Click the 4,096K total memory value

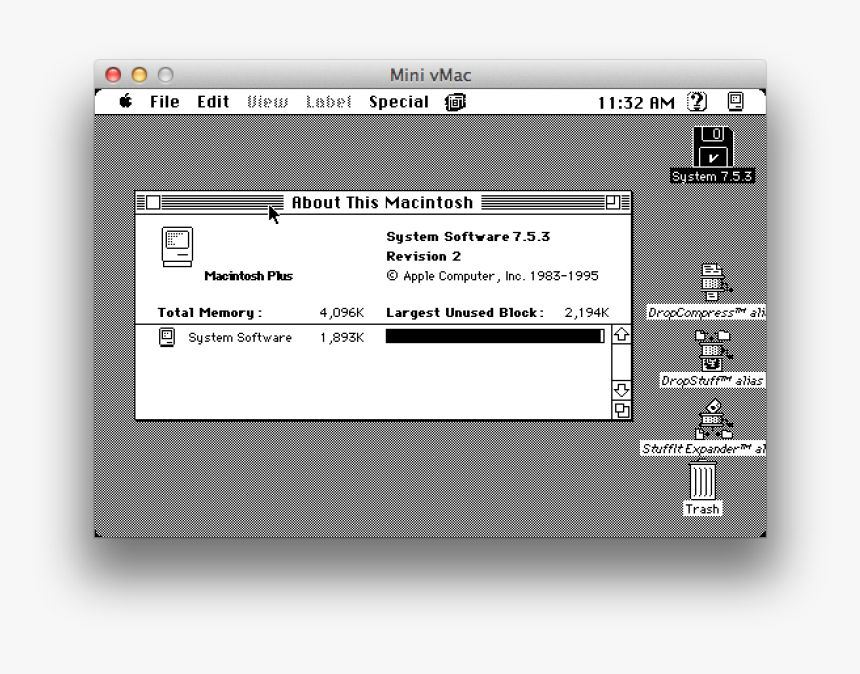click(341, 313)
